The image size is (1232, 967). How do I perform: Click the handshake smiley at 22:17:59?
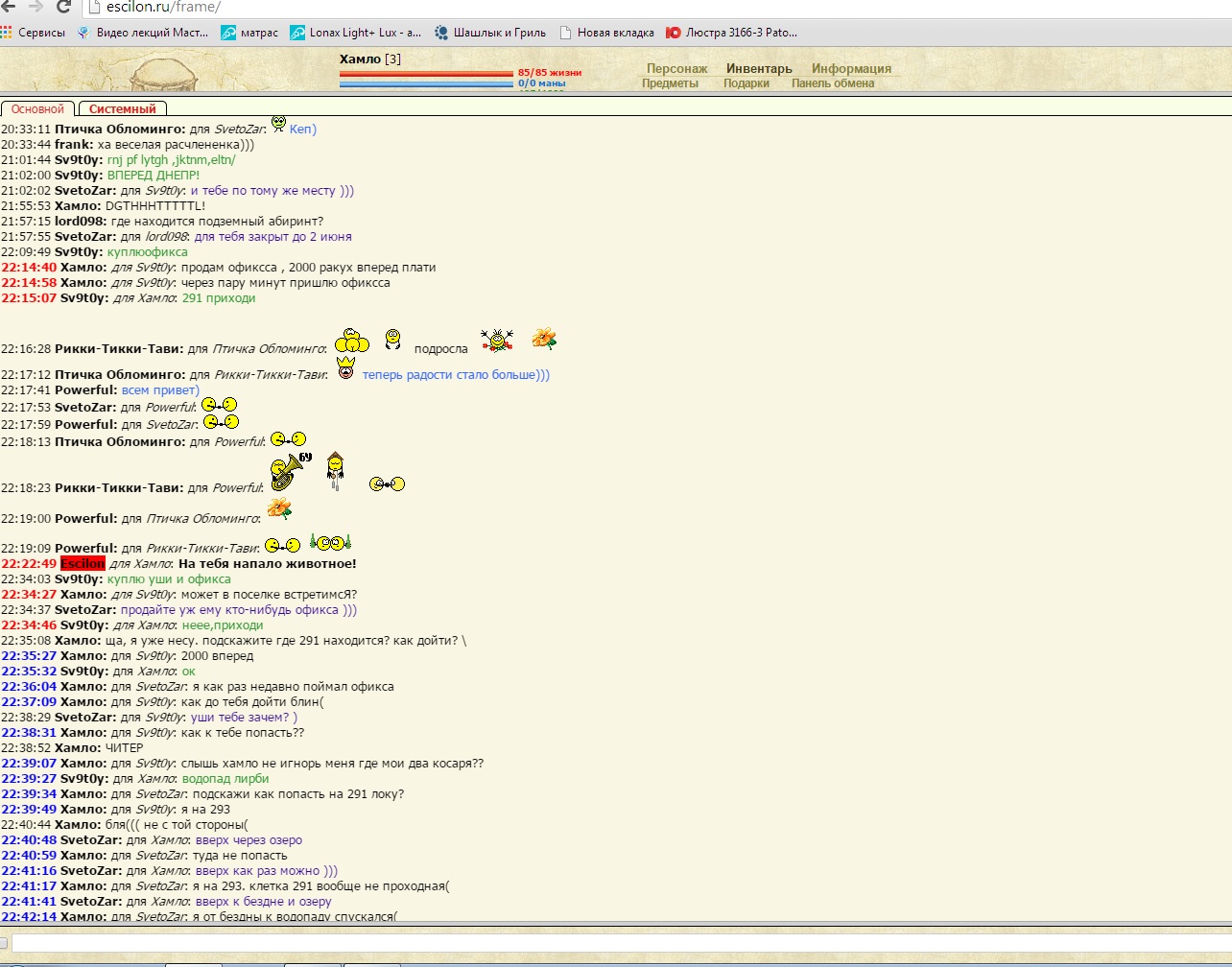(221, 421)
